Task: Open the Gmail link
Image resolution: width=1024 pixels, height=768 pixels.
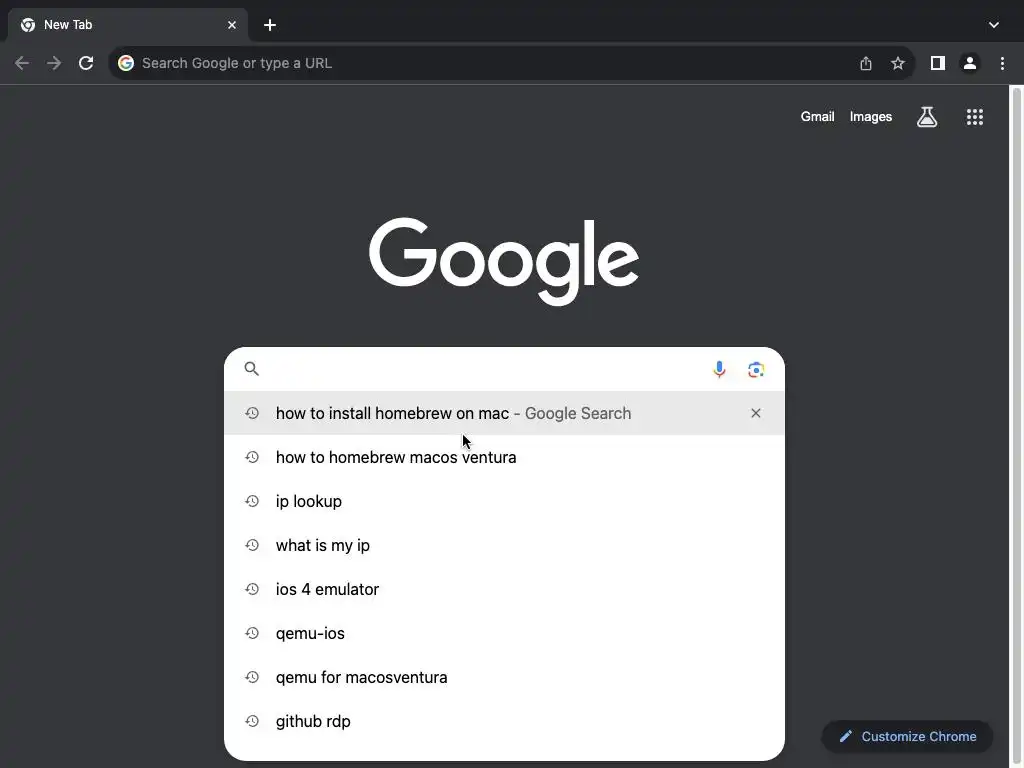Action: (x=818, y=117)
